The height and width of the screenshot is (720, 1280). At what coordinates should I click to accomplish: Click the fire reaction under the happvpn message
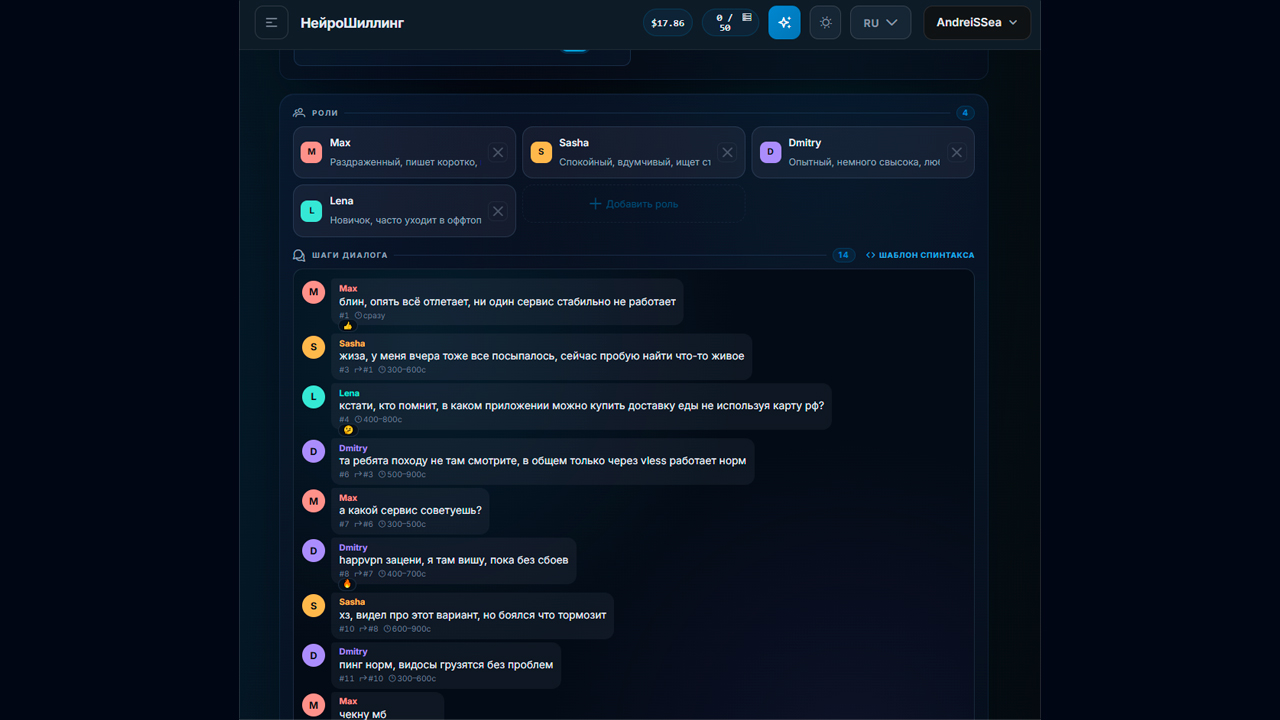point(348,584)
